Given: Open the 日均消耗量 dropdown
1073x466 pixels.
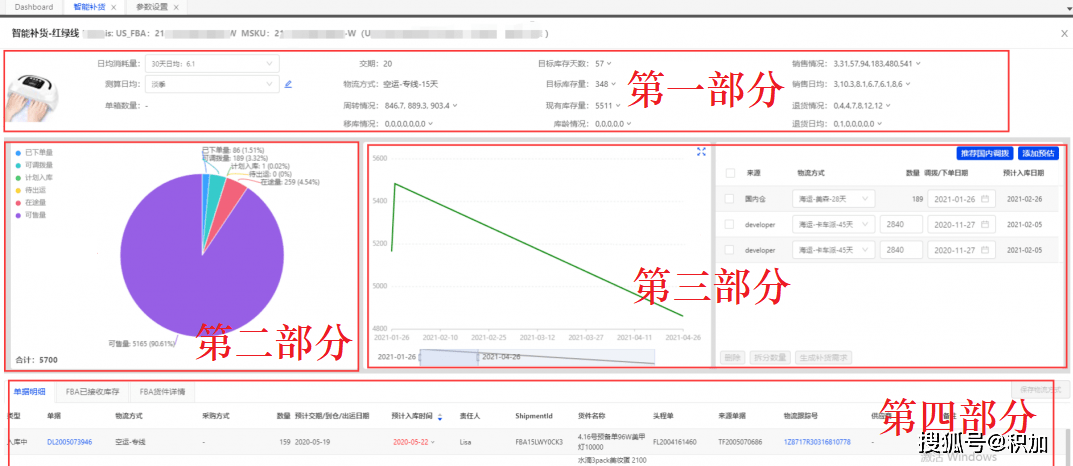Looking at the screenshot, I should pos(211,63).
